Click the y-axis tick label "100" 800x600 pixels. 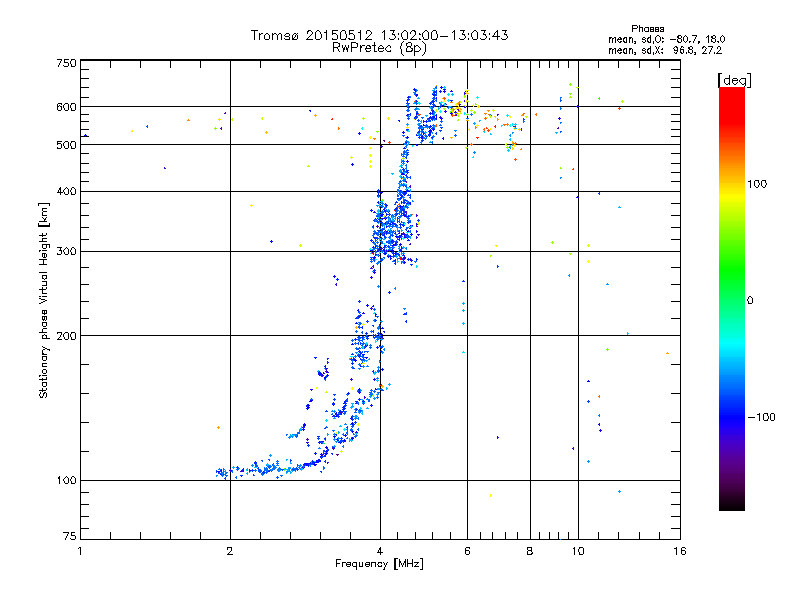(x=66, y=480)
